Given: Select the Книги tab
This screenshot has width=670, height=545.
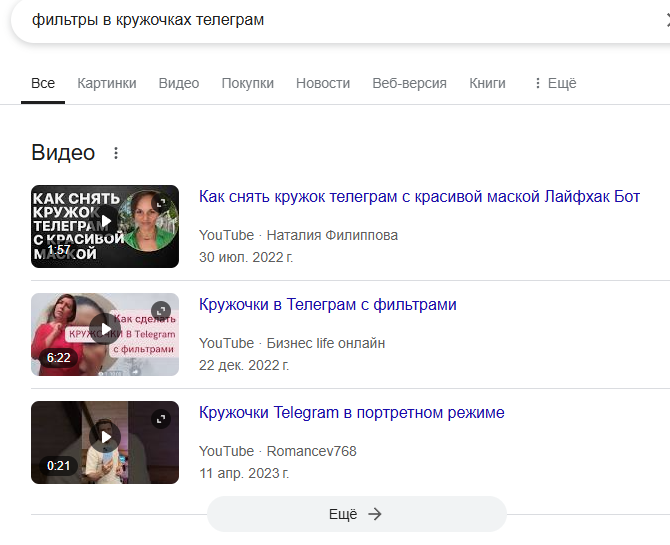Looking at the screenshot, I should [x=487, y=84].
